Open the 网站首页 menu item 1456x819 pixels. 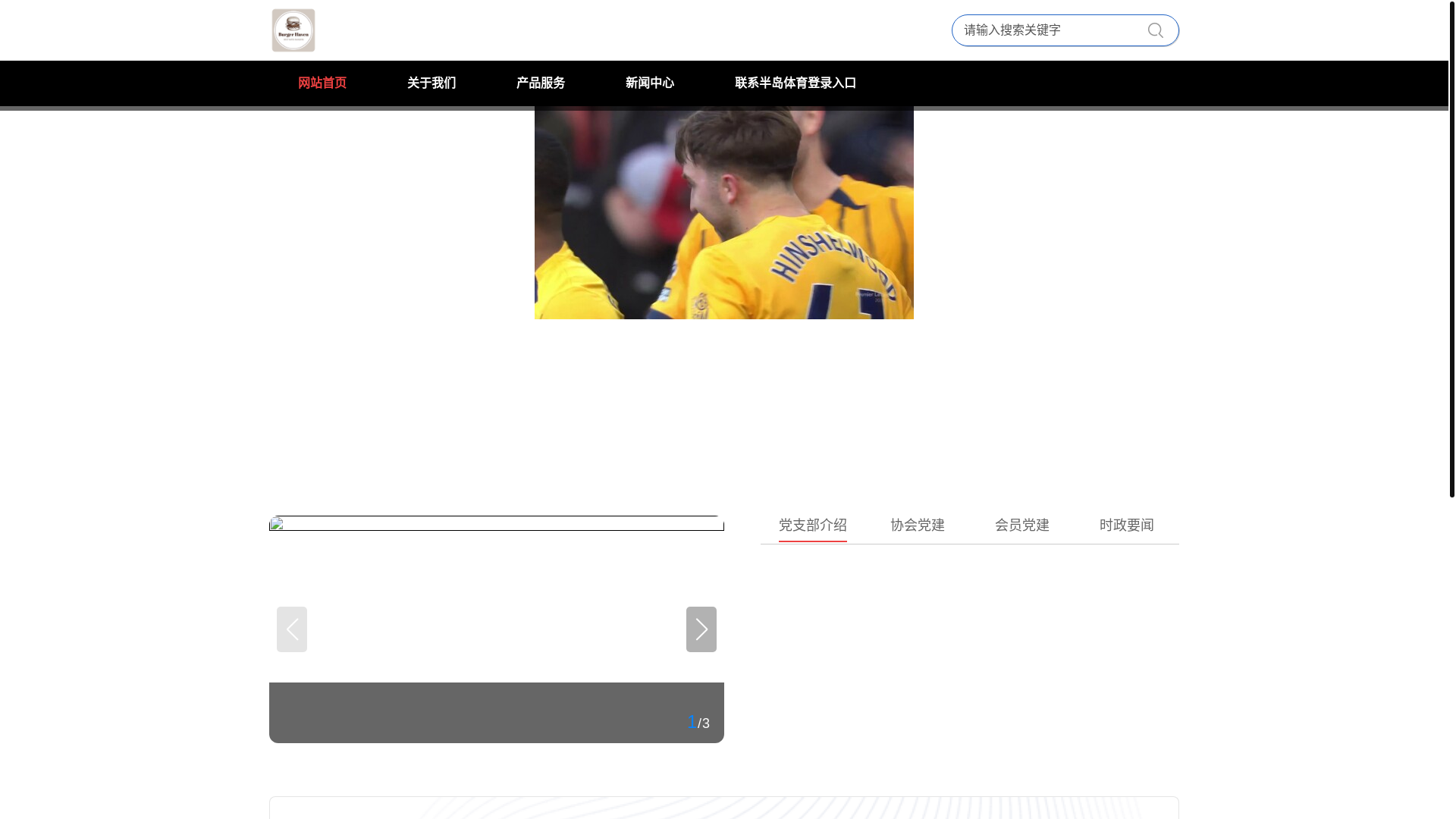[x=322, y=83]
